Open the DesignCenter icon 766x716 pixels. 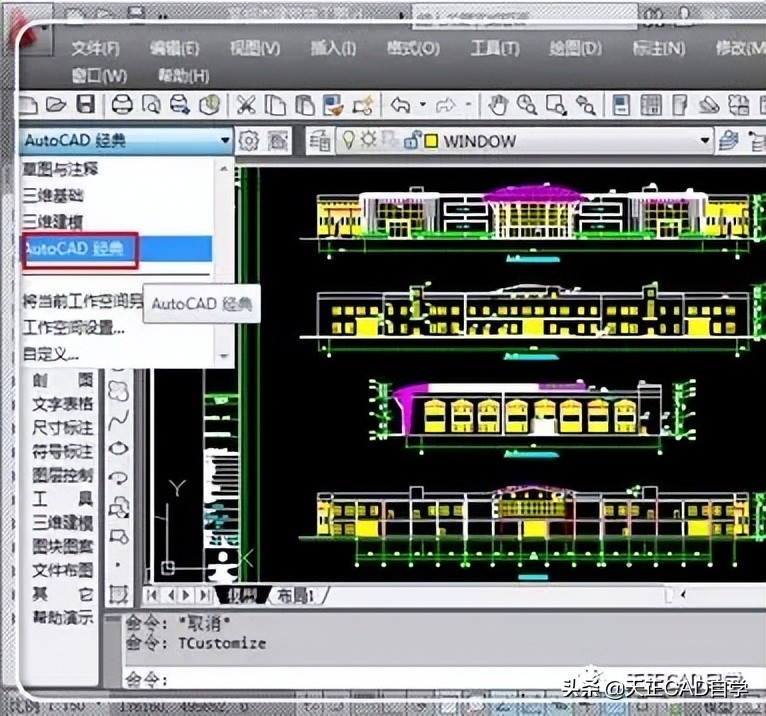point(650,105)
